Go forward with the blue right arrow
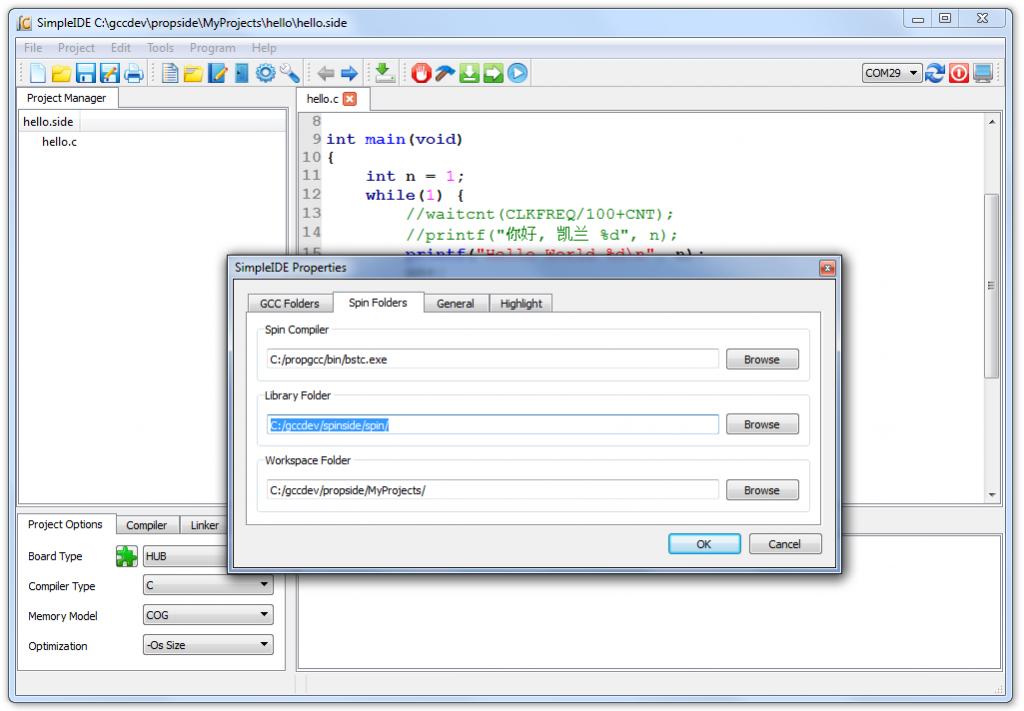 [349, 73]
